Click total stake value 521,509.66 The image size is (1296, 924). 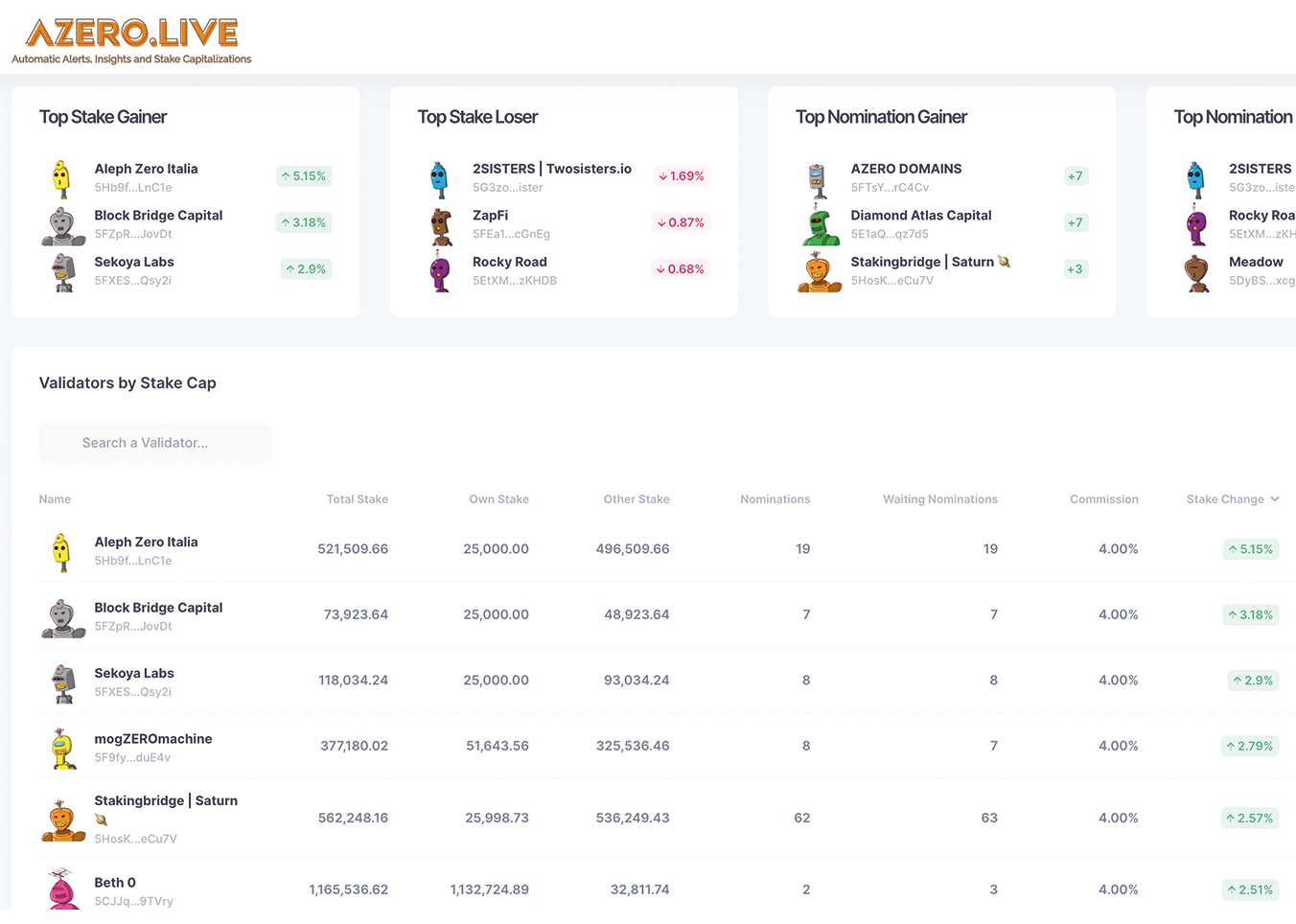[x=353, y=549]
